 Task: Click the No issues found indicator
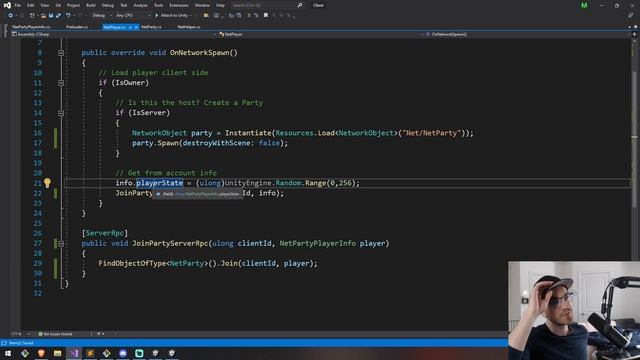pos(55,334)
